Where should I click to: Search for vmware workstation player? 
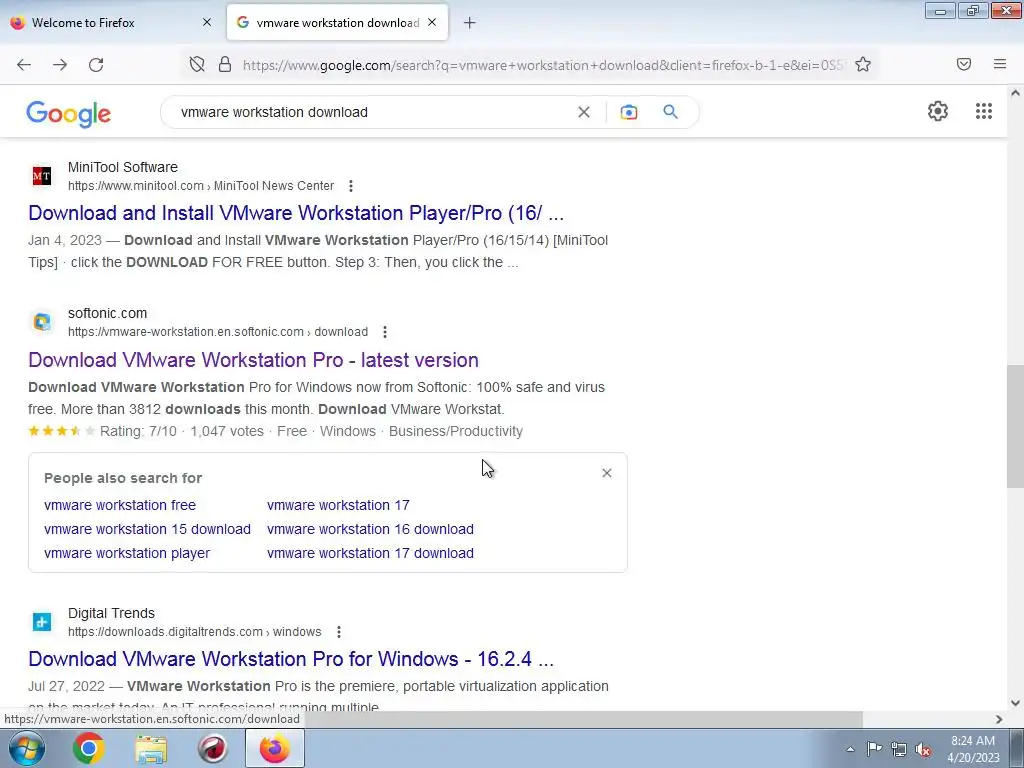tap(127, 553)
